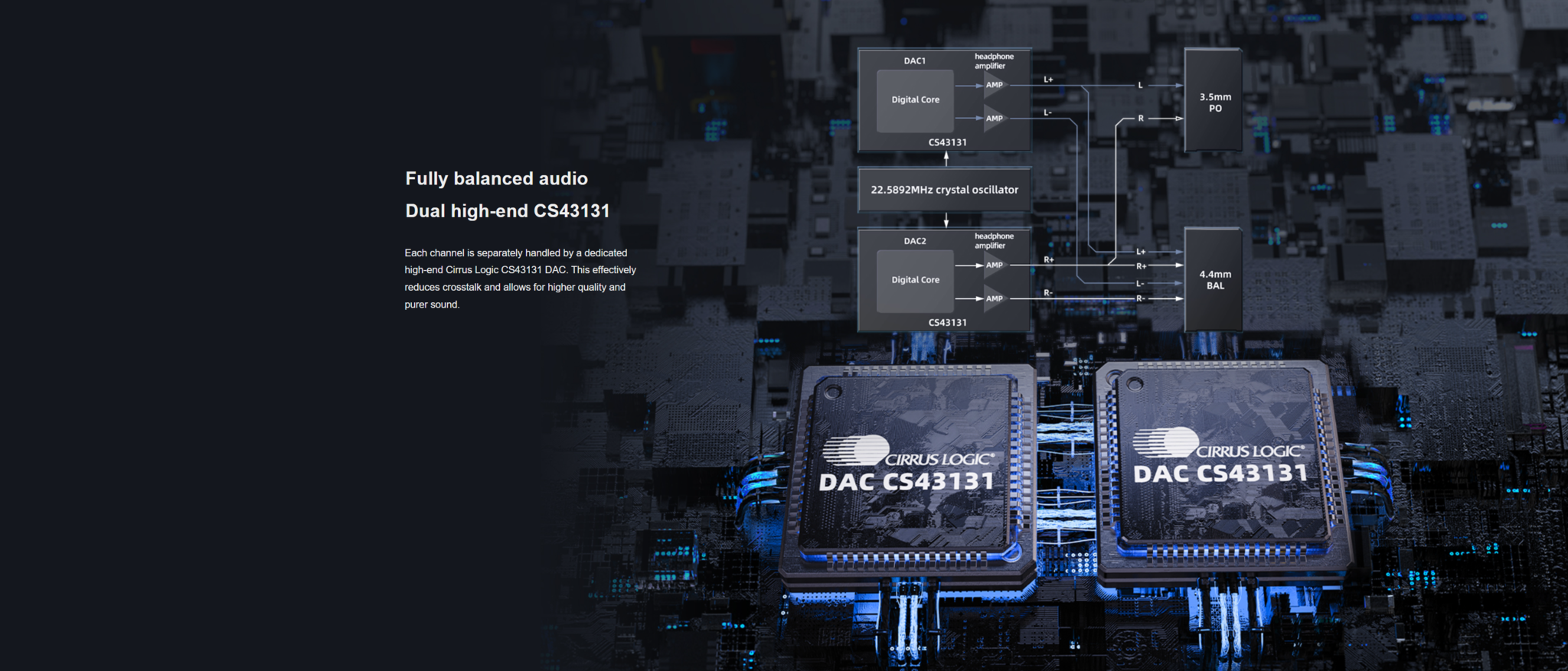Click the words "purer sound."
The image size is (1568, 671).
(432, 305)
